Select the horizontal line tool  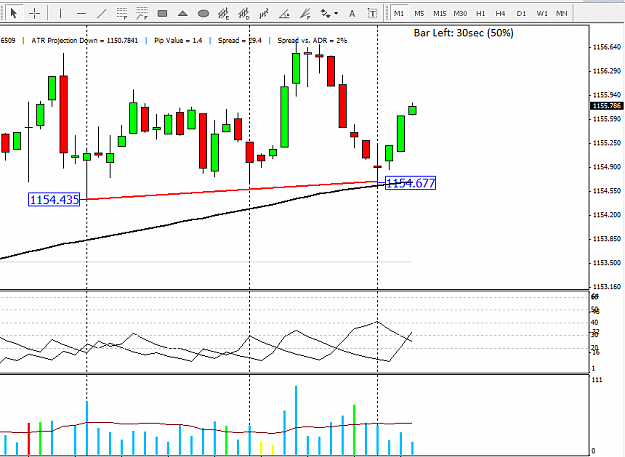click(x=81, y=14)
